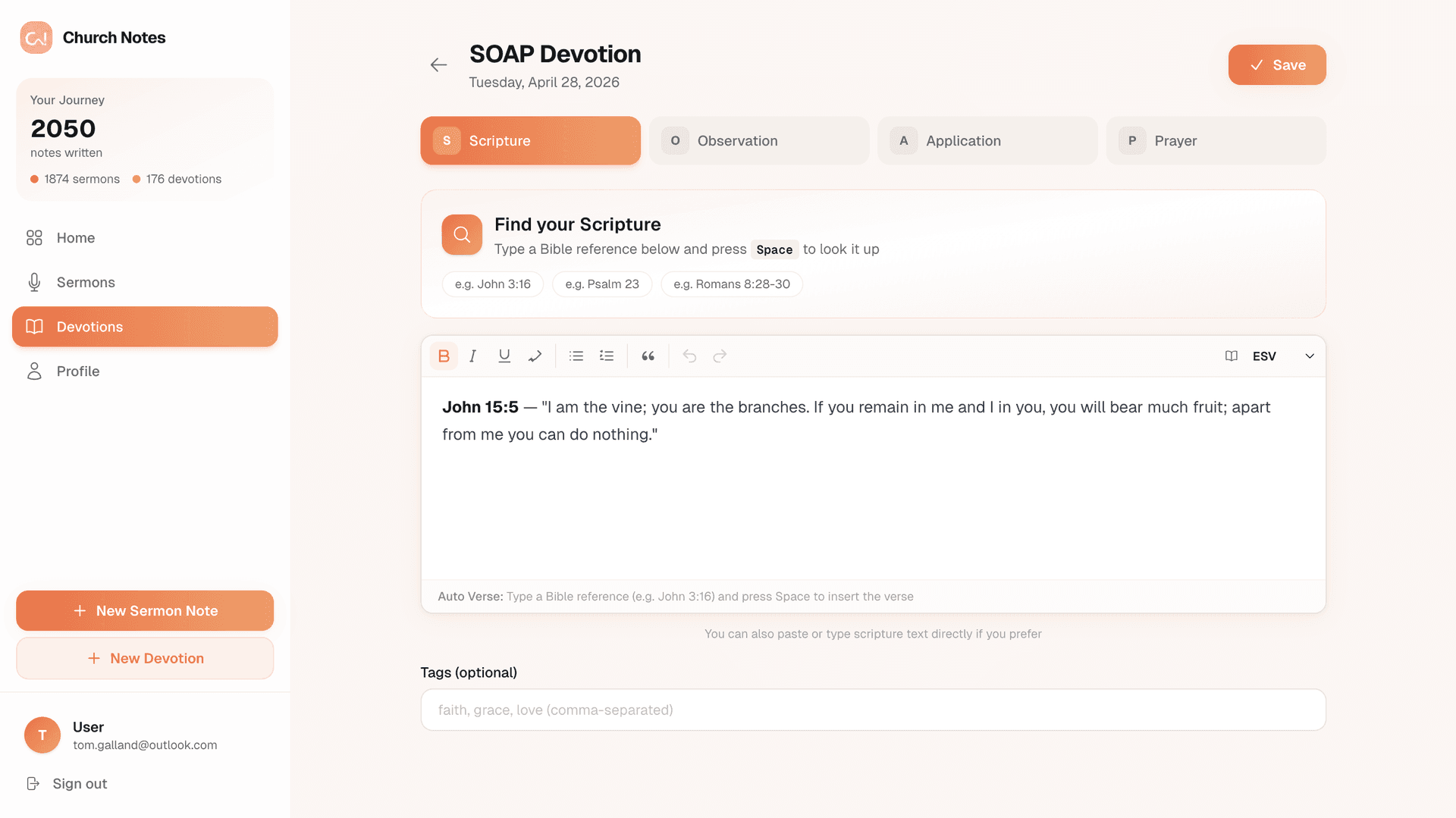Insert a blockquote
Image resolution: width=1456 pixels, height=818 pixels.
648,356
